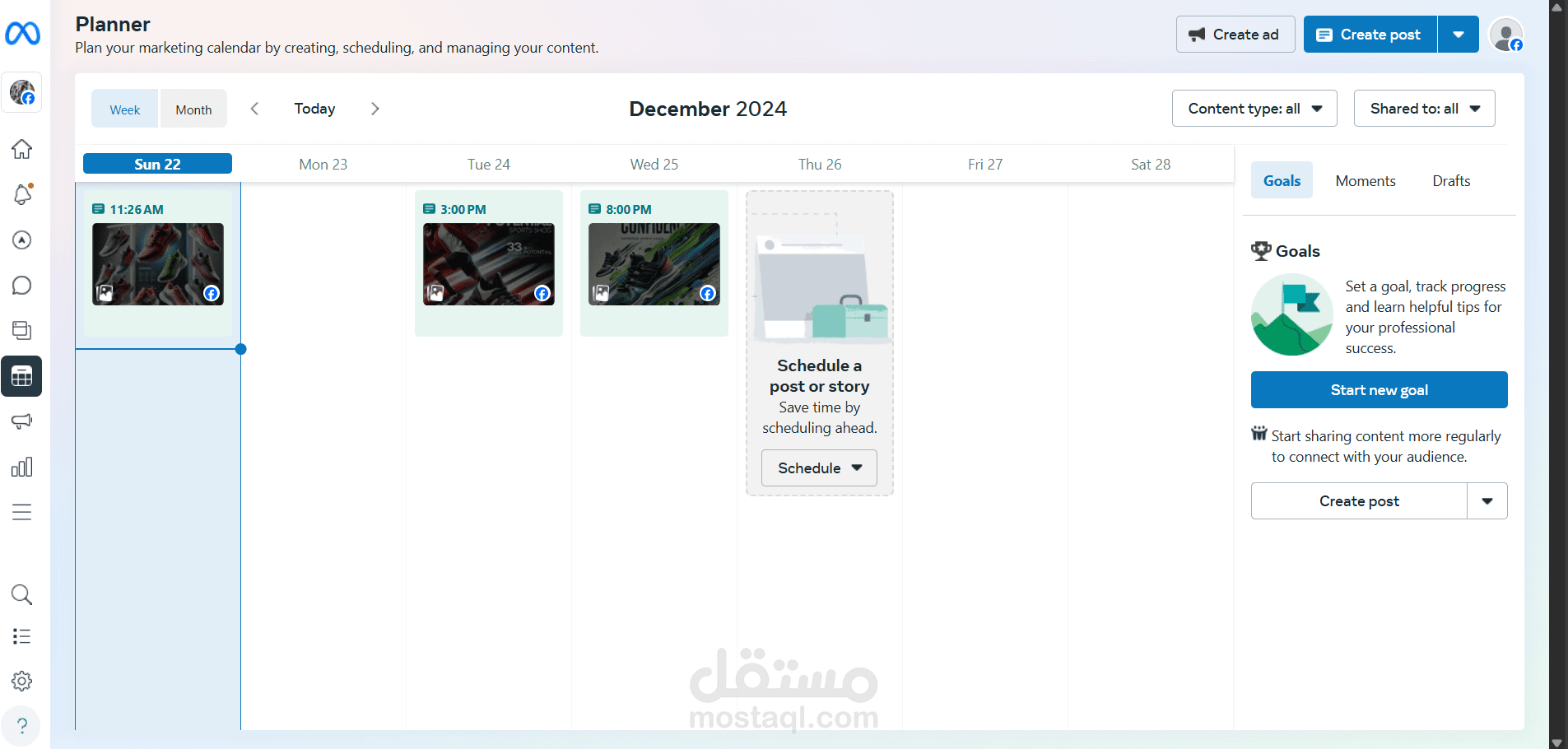Screen dimensions: 1568x749
Task: Go to previous week arrow
Action: [x=255, y=109]
